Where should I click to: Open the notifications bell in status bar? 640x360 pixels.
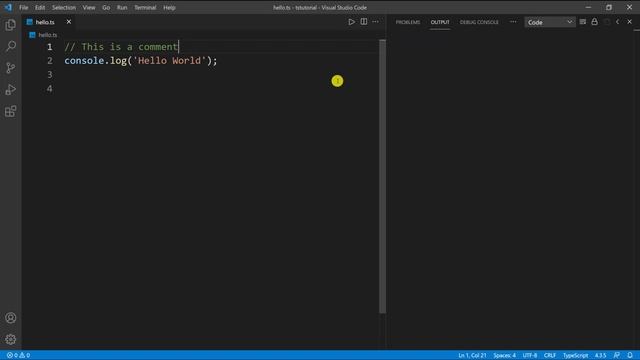630,356
